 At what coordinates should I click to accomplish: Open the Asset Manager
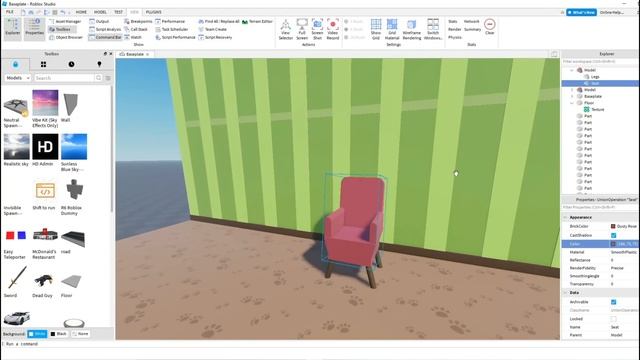pos(65,21)
